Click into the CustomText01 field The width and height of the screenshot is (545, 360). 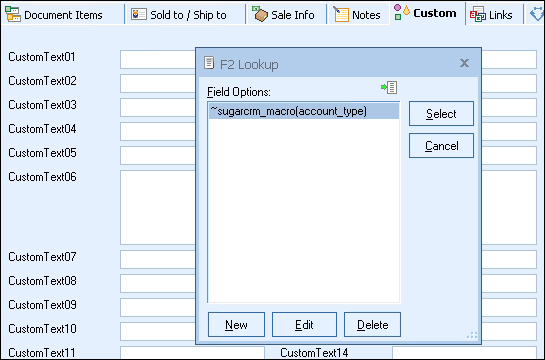pyautogui.click(x=158, y=59)
